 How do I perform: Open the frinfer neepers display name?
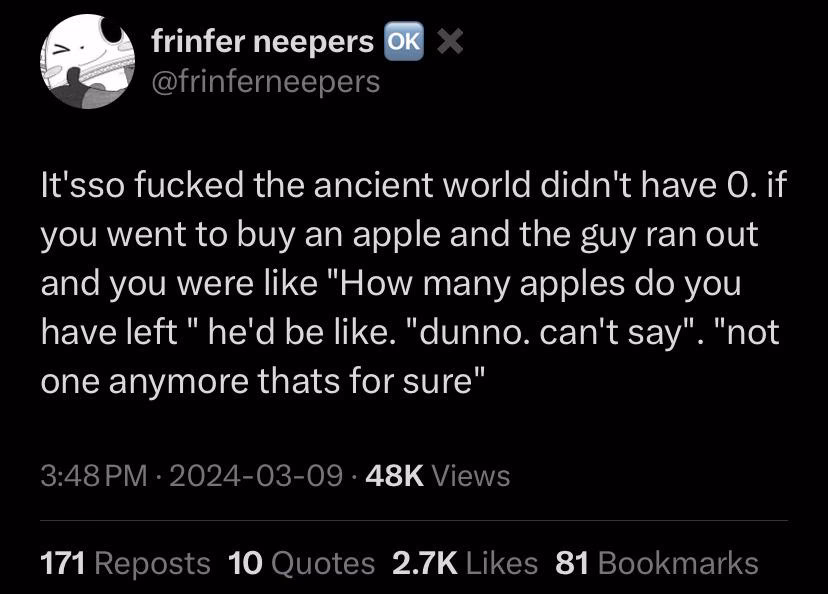point(262,42)
